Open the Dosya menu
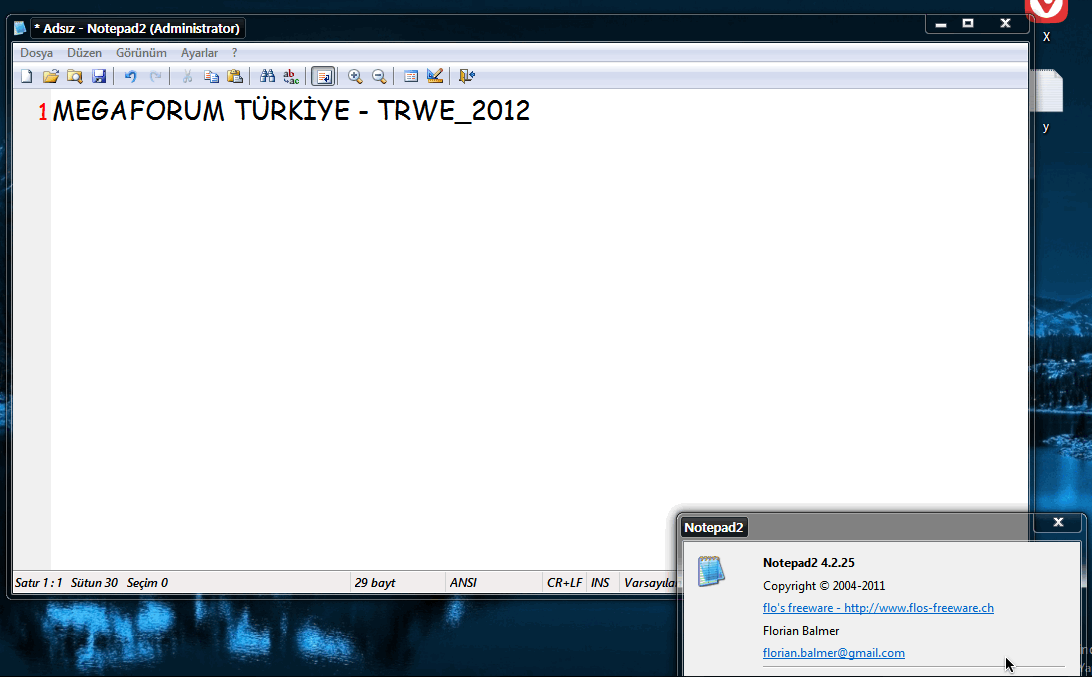 (36, 53)
